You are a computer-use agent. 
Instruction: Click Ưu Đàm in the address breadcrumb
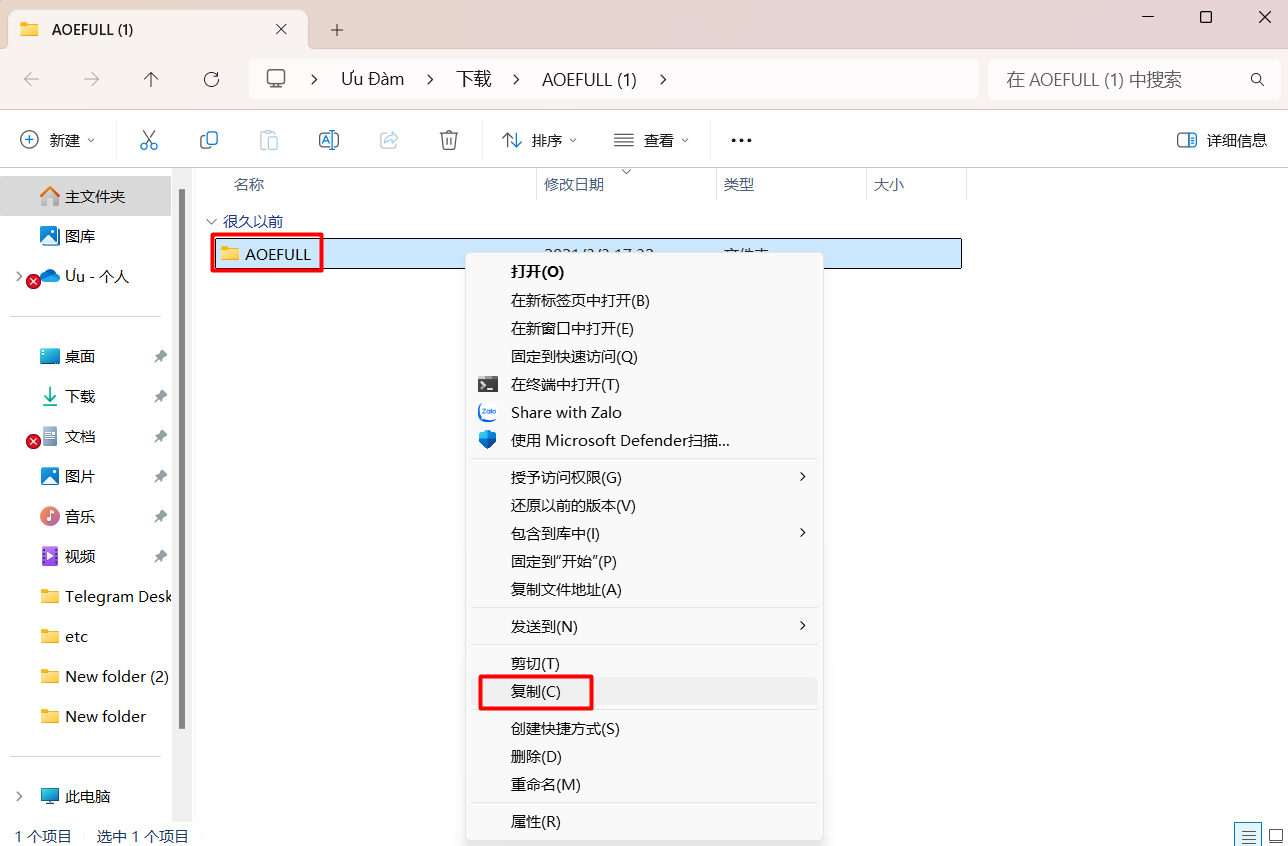pos(373,79)
